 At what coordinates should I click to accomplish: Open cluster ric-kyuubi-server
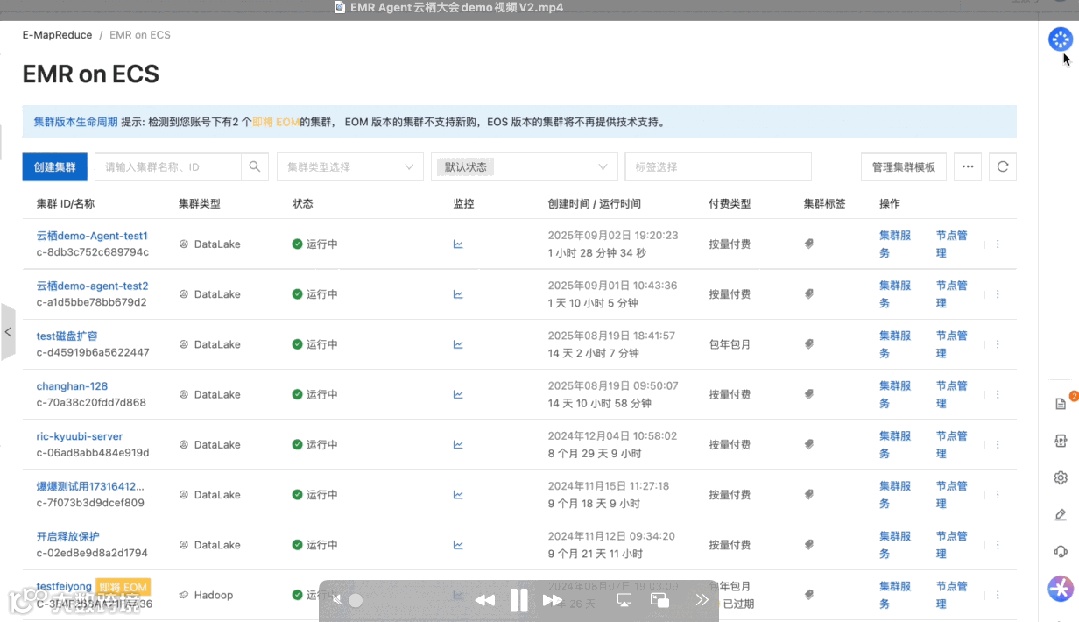click(x=79, y=436)
